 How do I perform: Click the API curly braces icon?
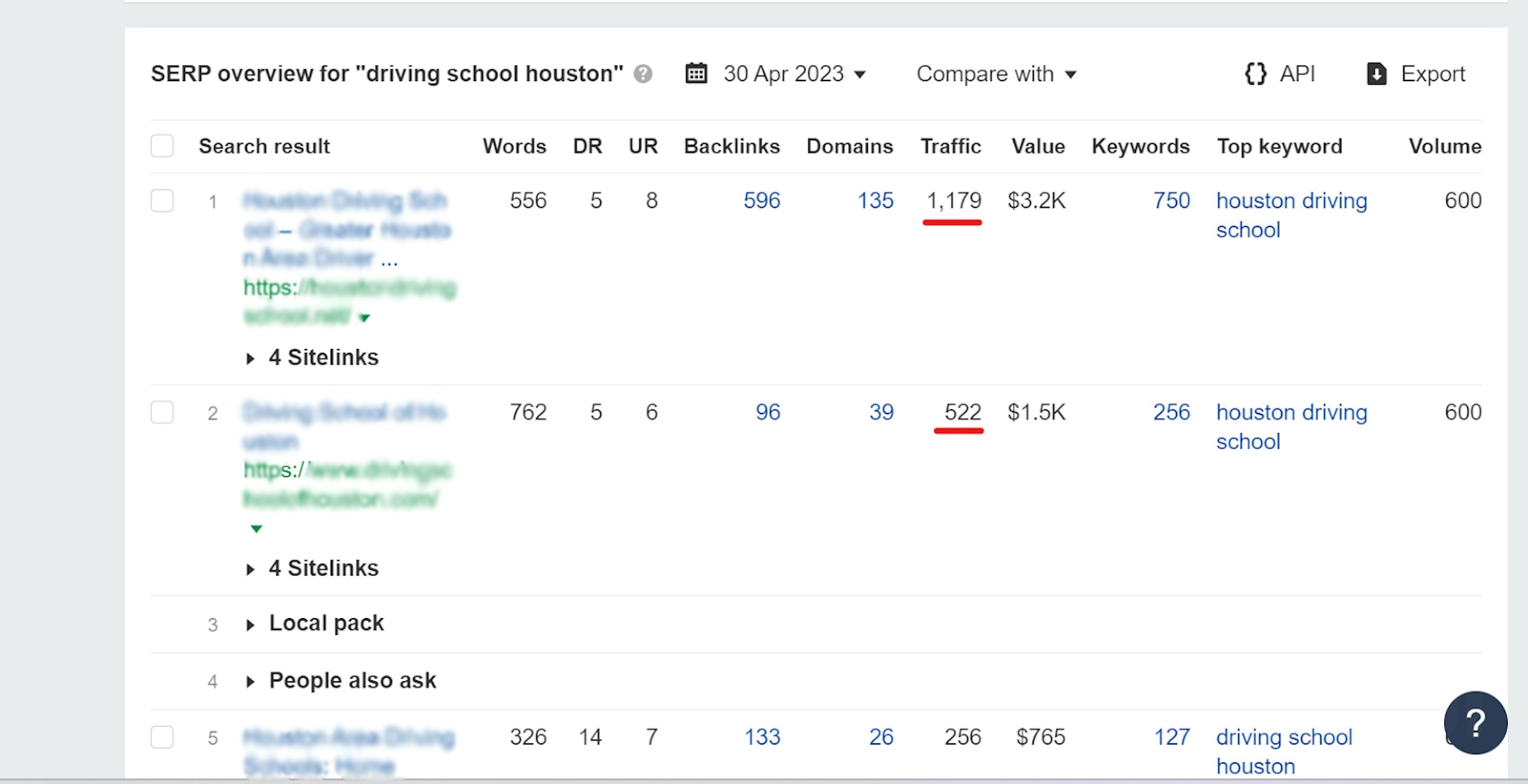click(1255, 74)
